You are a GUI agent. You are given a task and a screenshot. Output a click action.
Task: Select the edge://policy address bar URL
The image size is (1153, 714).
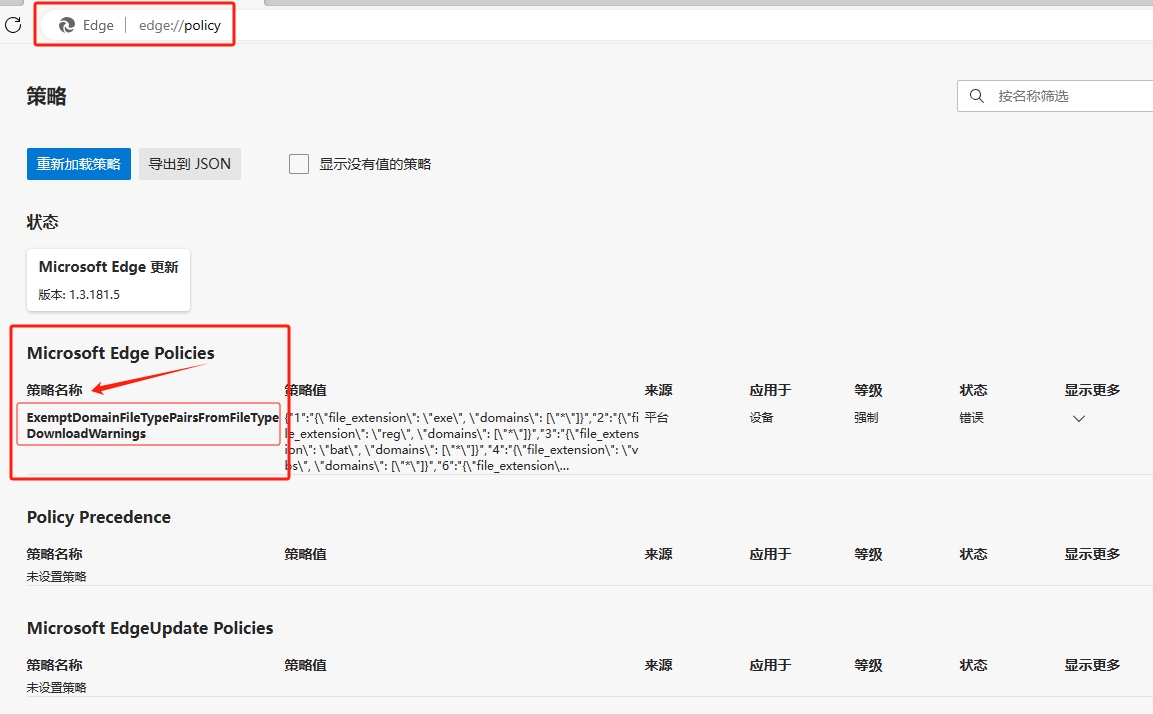coord(179,25)
